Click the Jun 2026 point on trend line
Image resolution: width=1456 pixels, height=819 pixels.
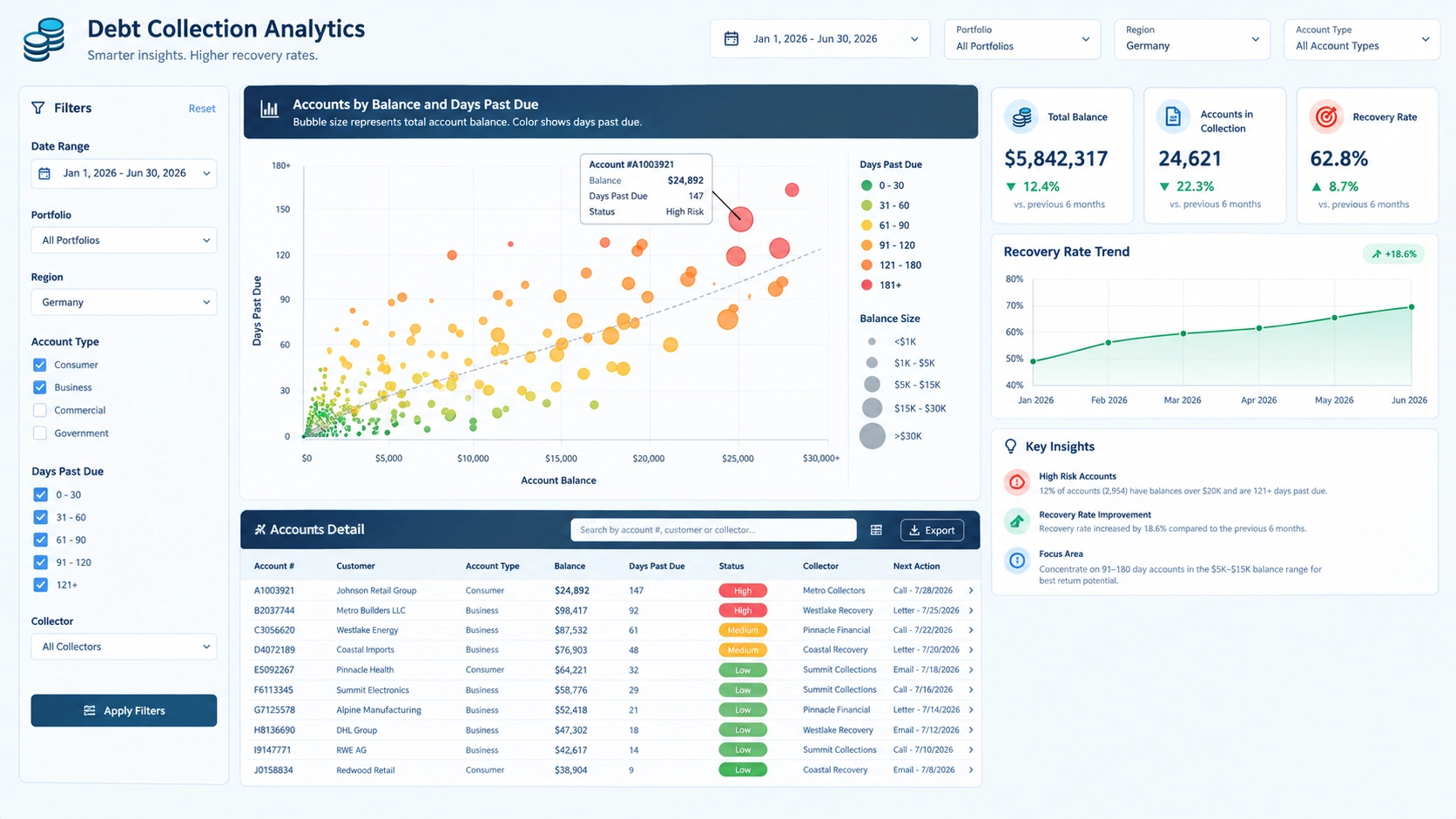[x=1412, y=307]
